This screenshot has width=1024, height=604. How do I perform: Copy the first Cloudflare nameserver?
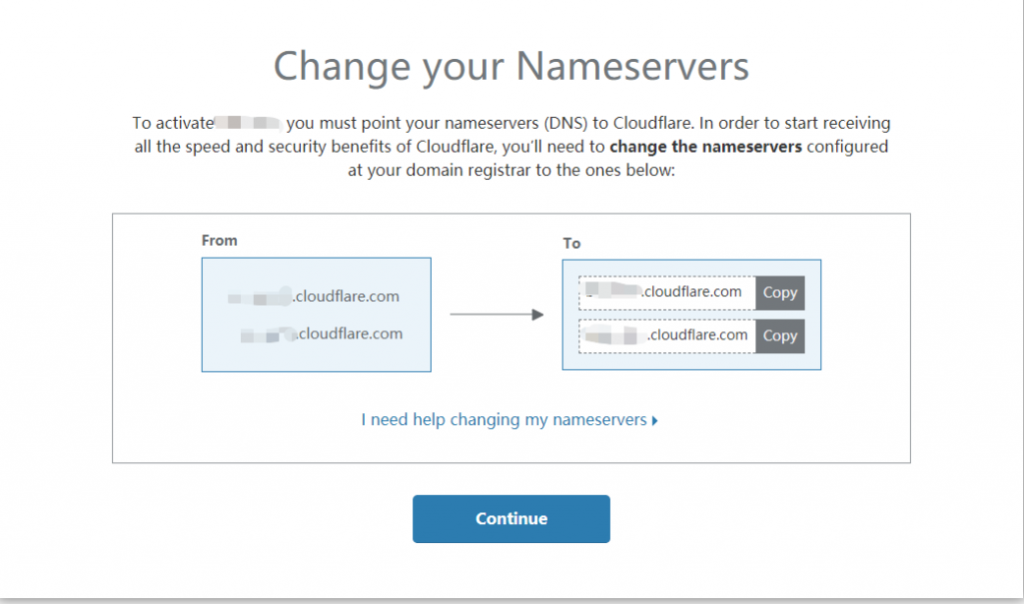pyautogui.click(x=780, y=293)
